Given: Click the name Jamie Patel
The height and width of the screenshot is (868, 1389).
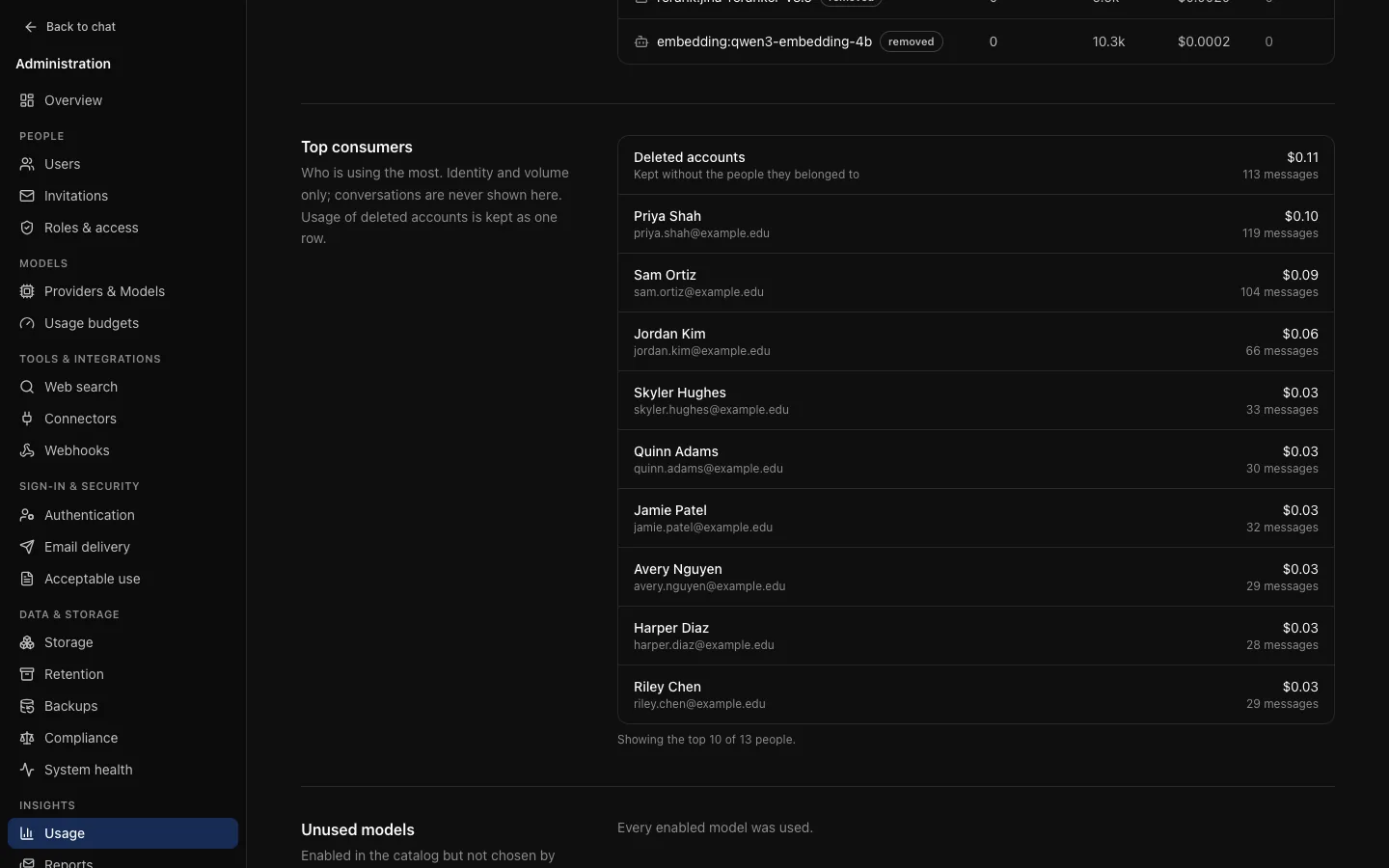Looking at the screenshot, I should pyautogui.click(x=670, y=510).
